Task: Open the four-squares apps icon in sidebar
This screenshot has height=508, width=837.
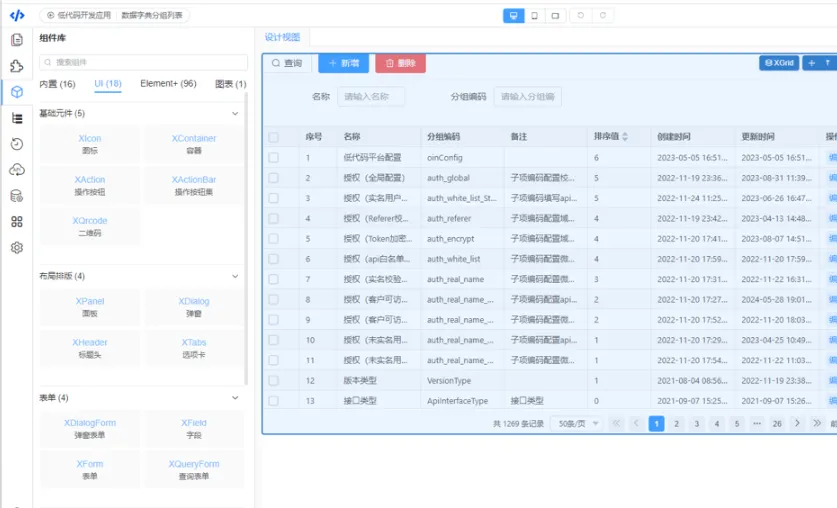Action: click(x=17, y=221)
